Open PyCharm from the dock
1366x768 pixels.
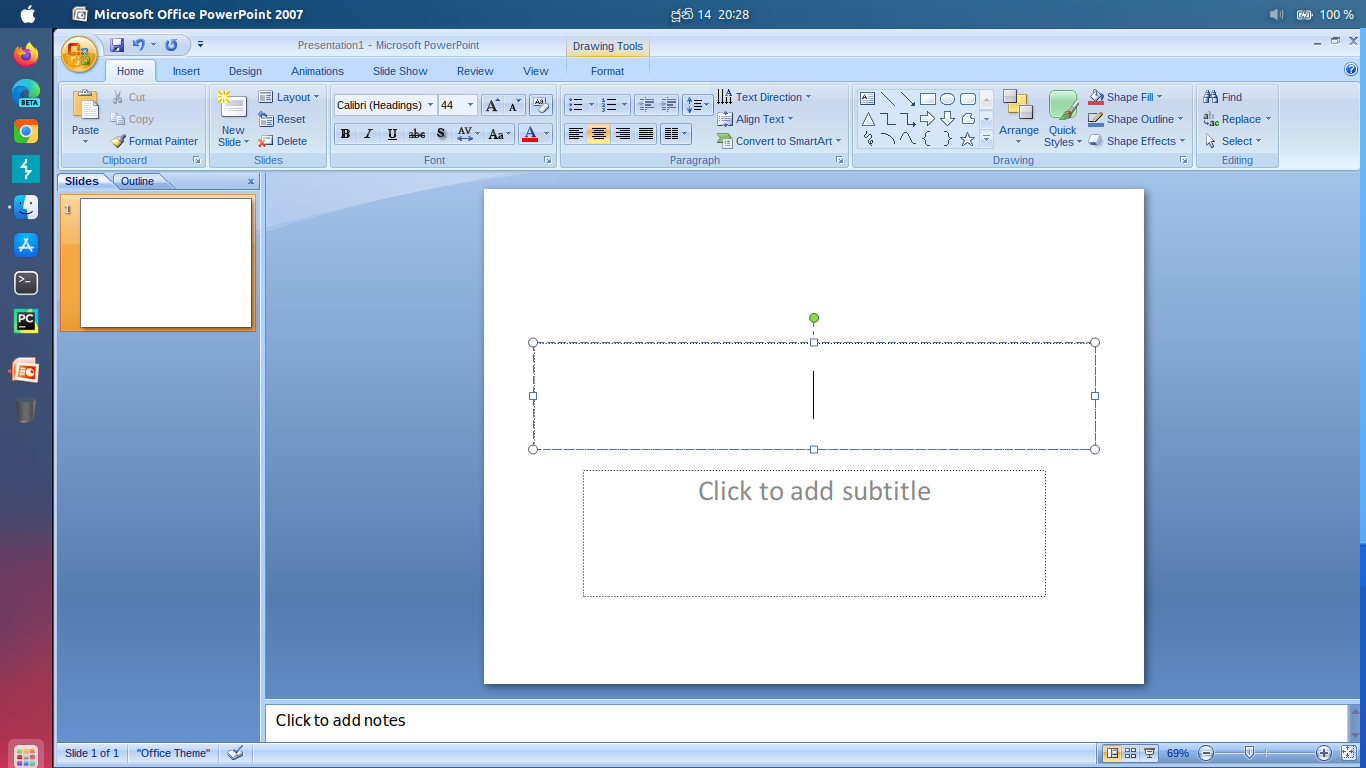26,321
